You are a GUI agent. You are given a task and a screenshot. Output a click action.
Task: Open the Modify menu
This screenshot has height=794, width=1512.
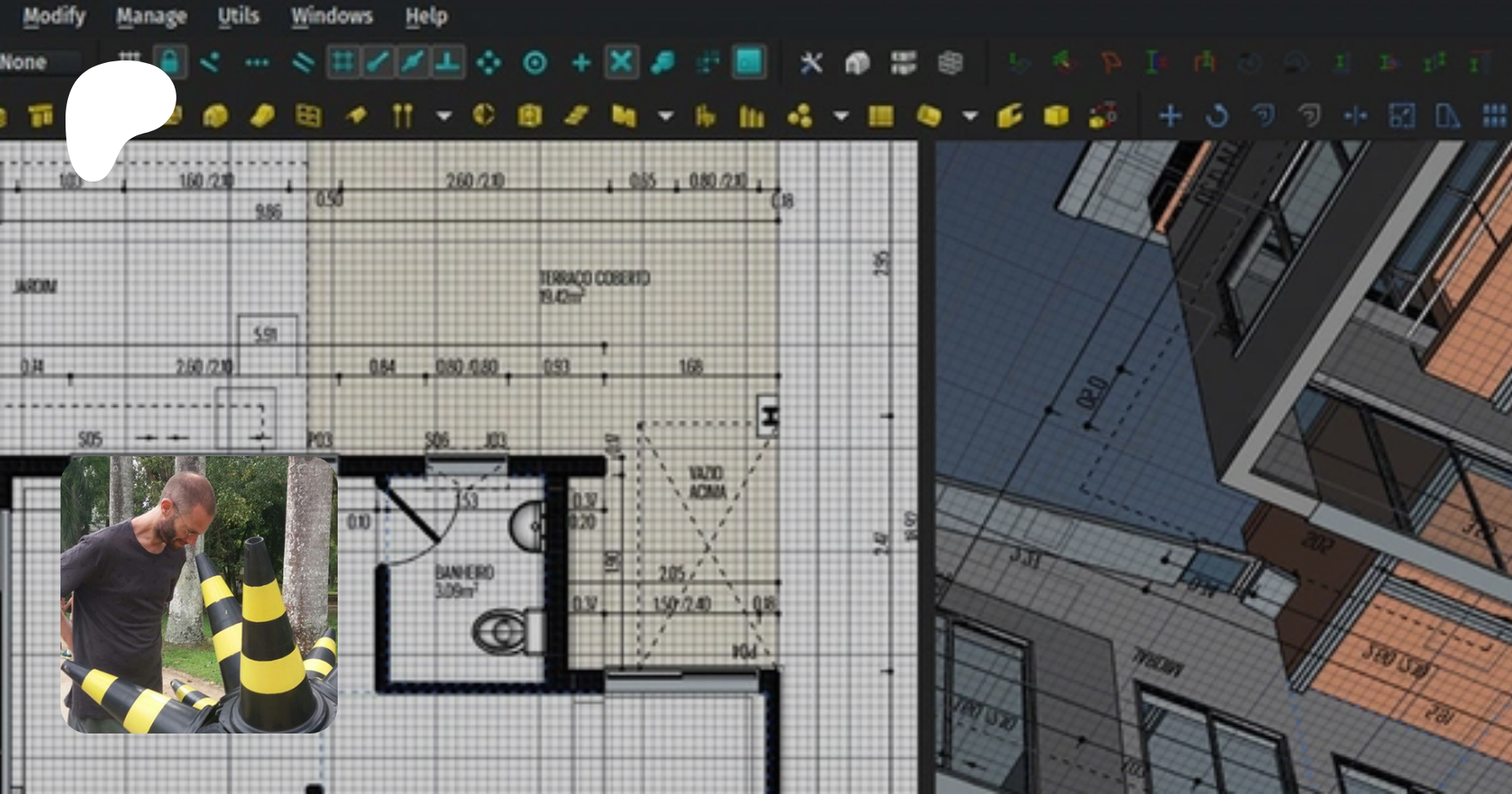(x=54, y=16)
